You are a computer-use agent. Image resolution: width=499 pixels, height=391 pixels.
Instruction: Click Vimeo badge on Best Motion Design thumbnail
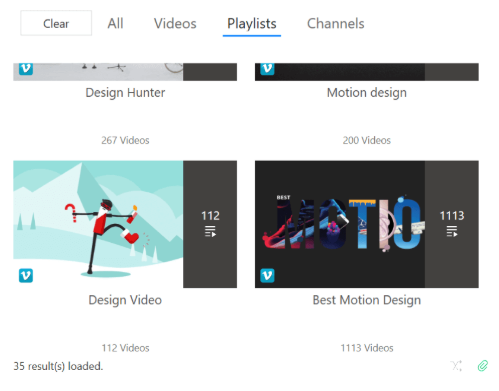[x=267, y=275]
